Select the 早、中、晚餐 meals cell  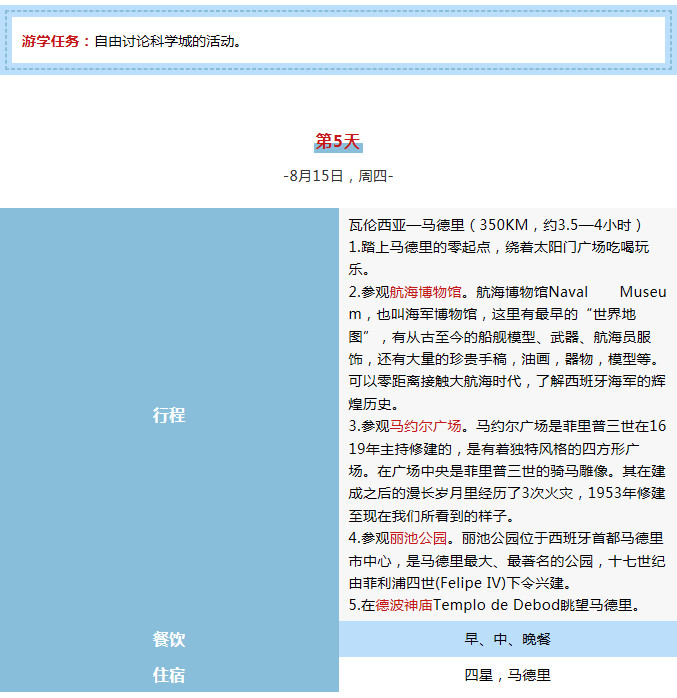pos(507,639)
